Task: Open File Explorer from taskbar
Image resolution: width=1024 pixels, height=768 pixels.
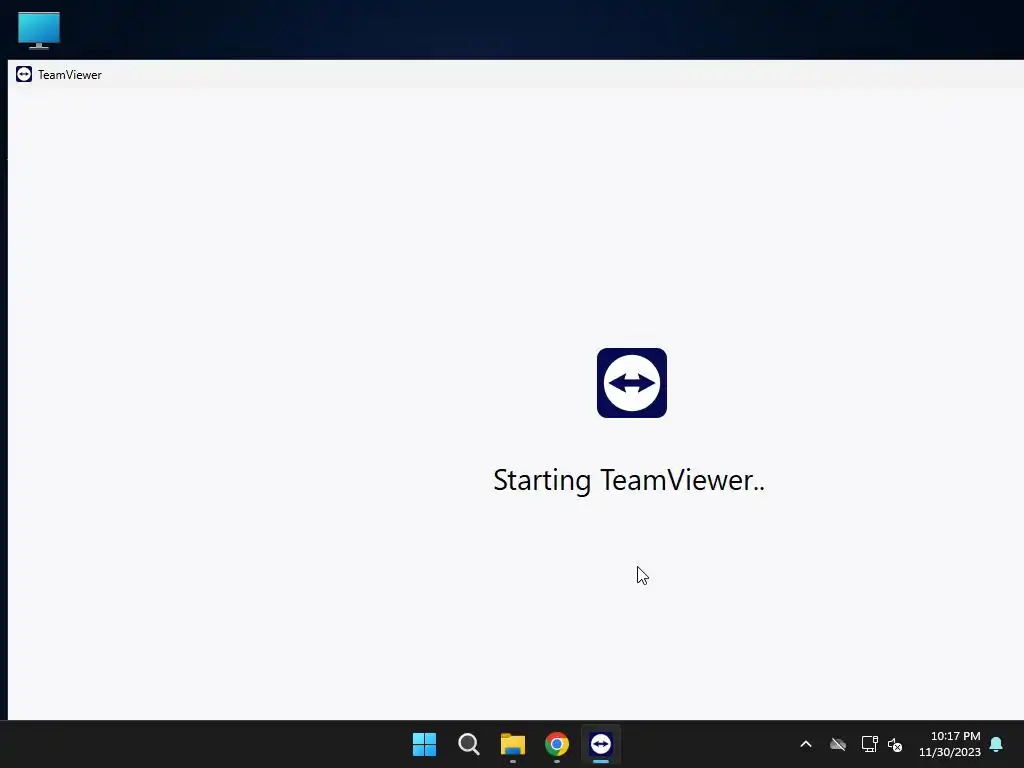Action: (x=513, y=744)
